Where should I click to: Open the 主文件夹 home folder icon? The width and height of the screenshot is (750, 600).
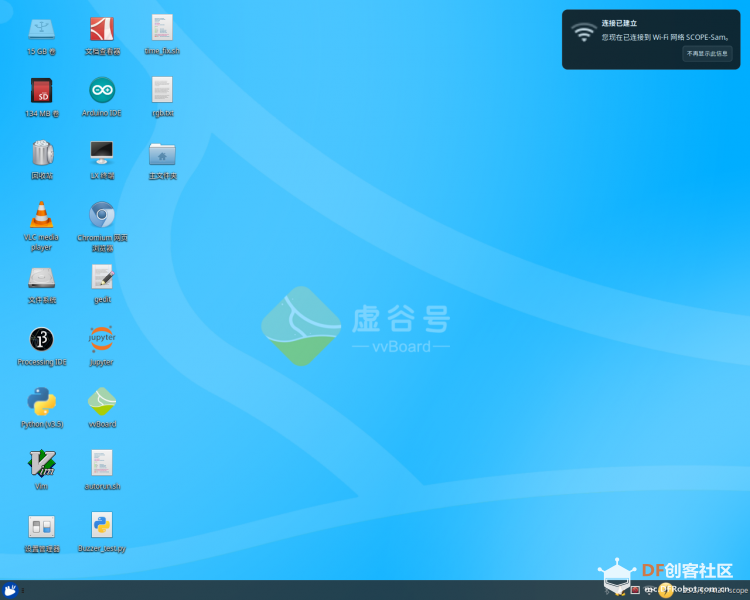pyautogui.click(x=162, y=154)
